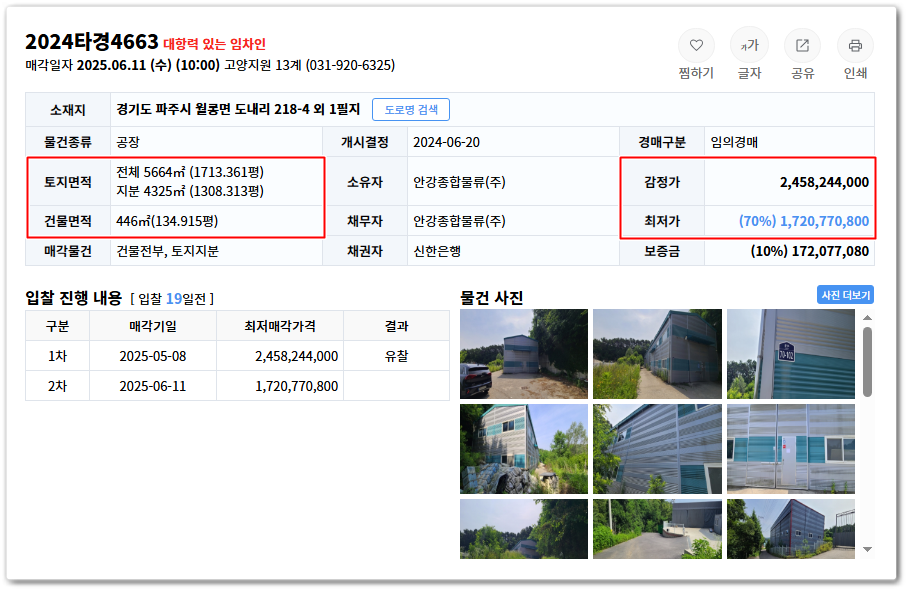The image size is (909, 592).
Task: Click the 개시결정 date 2024-06-20
Action: point(446,142)
